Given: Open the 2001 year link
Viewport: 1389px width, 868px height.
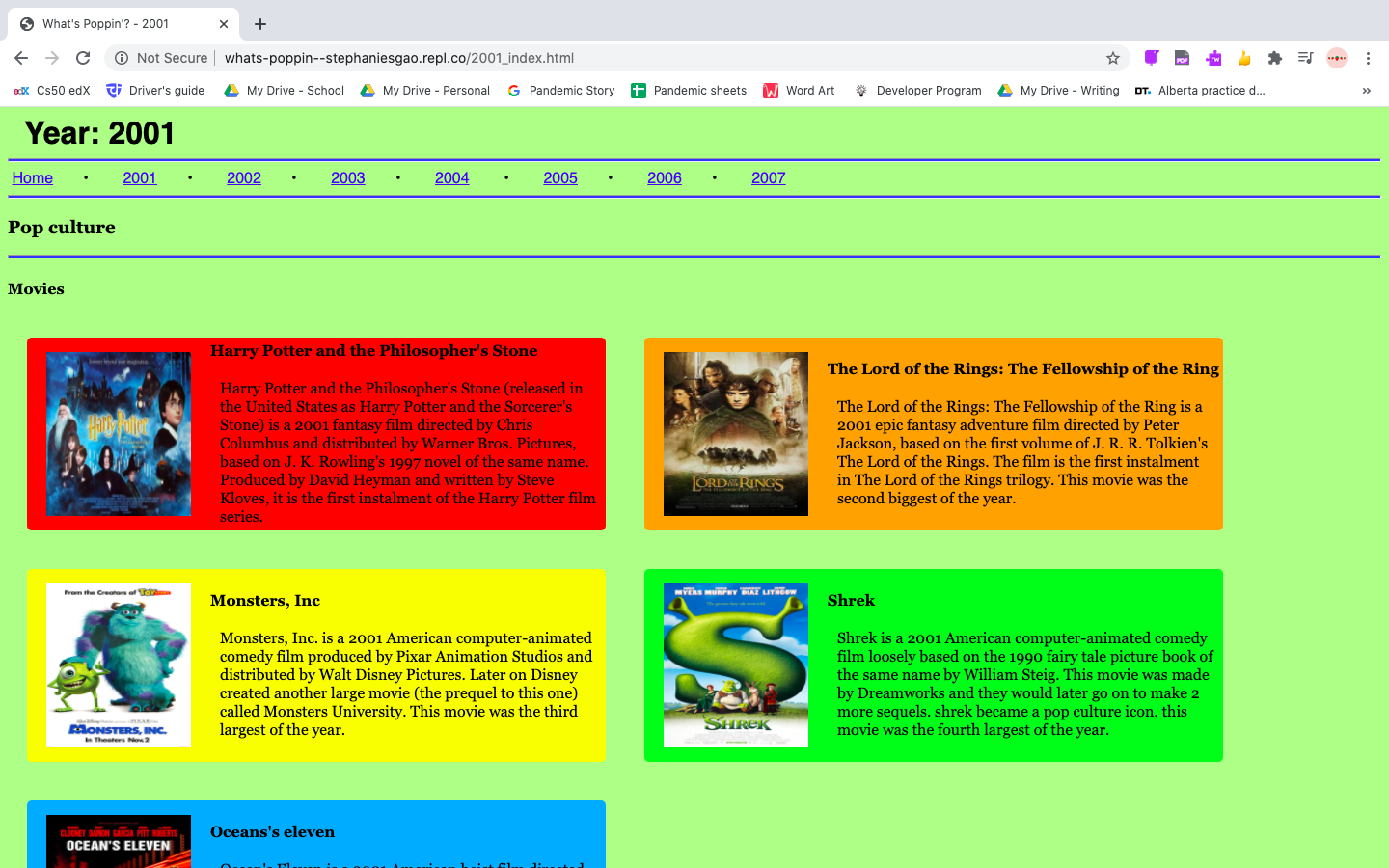Looking at the screenshot, I should pos(140,177).
